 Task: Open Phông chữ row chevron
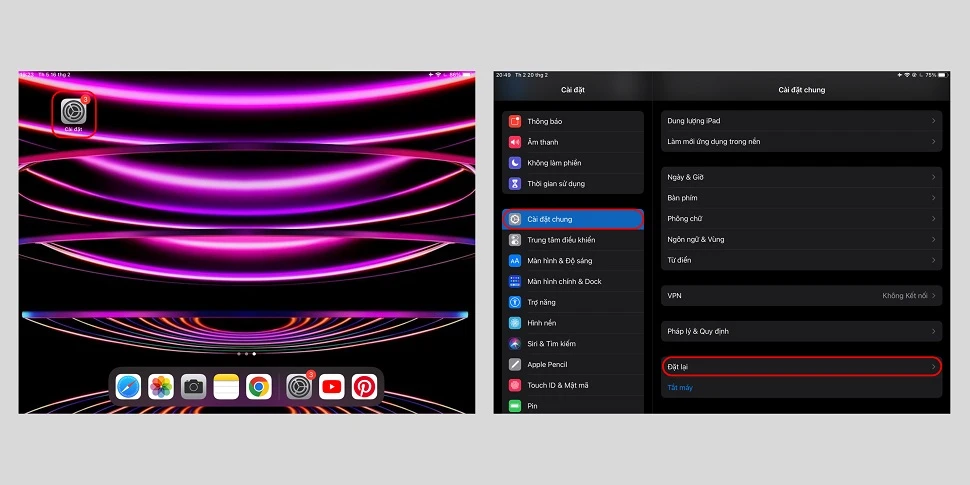point(934,218)
